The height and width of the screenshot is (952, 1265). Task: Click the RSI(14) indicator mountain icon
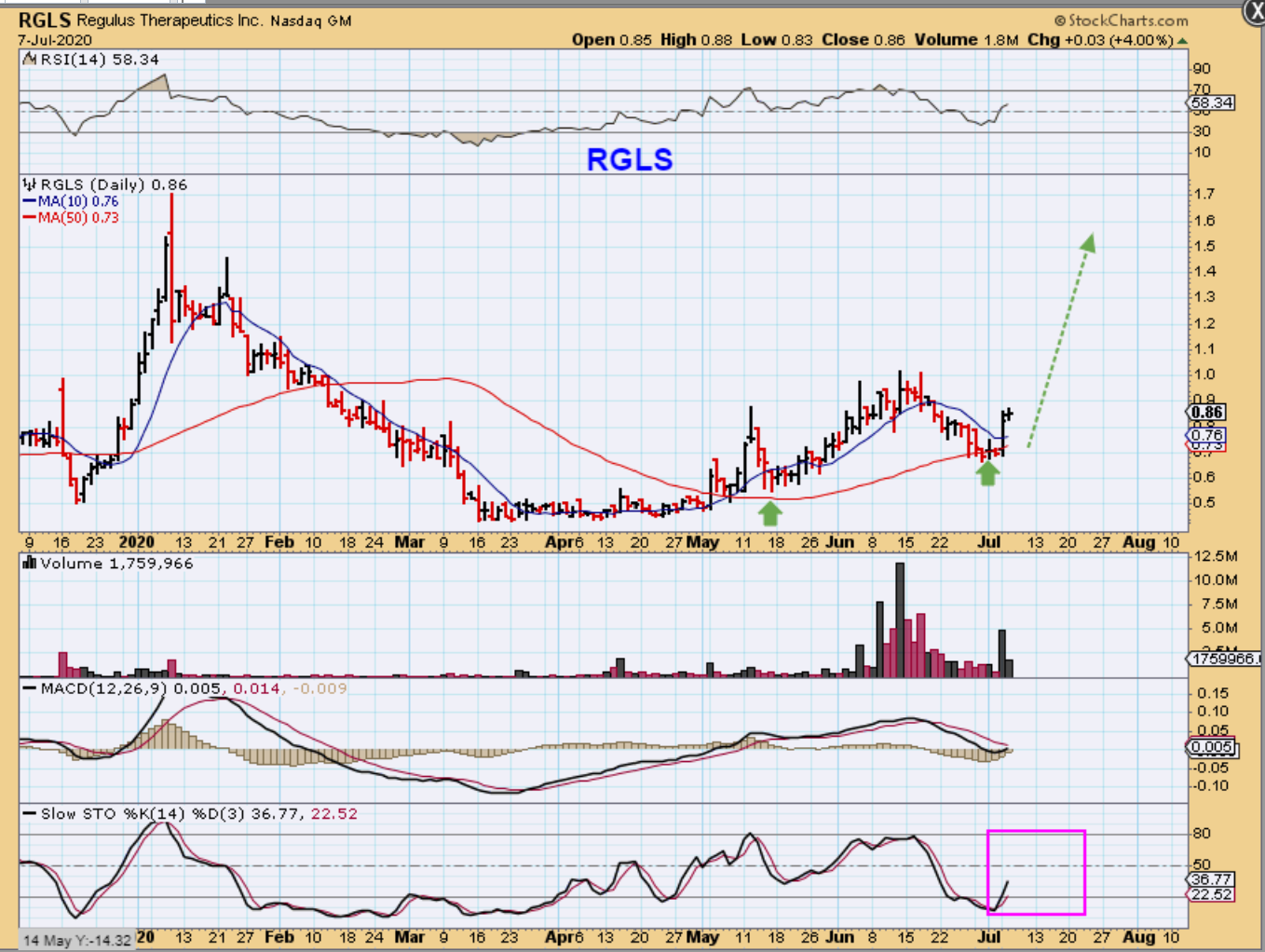coord(30,60)
